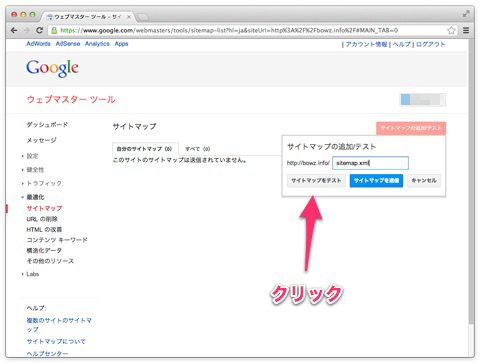Switch to 自分のサイトマップ tab
480x363 pixels.
144,149
